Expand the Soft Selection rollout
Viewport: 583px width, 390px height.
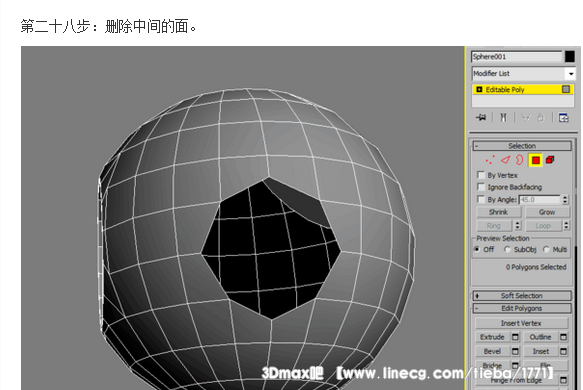522,296
